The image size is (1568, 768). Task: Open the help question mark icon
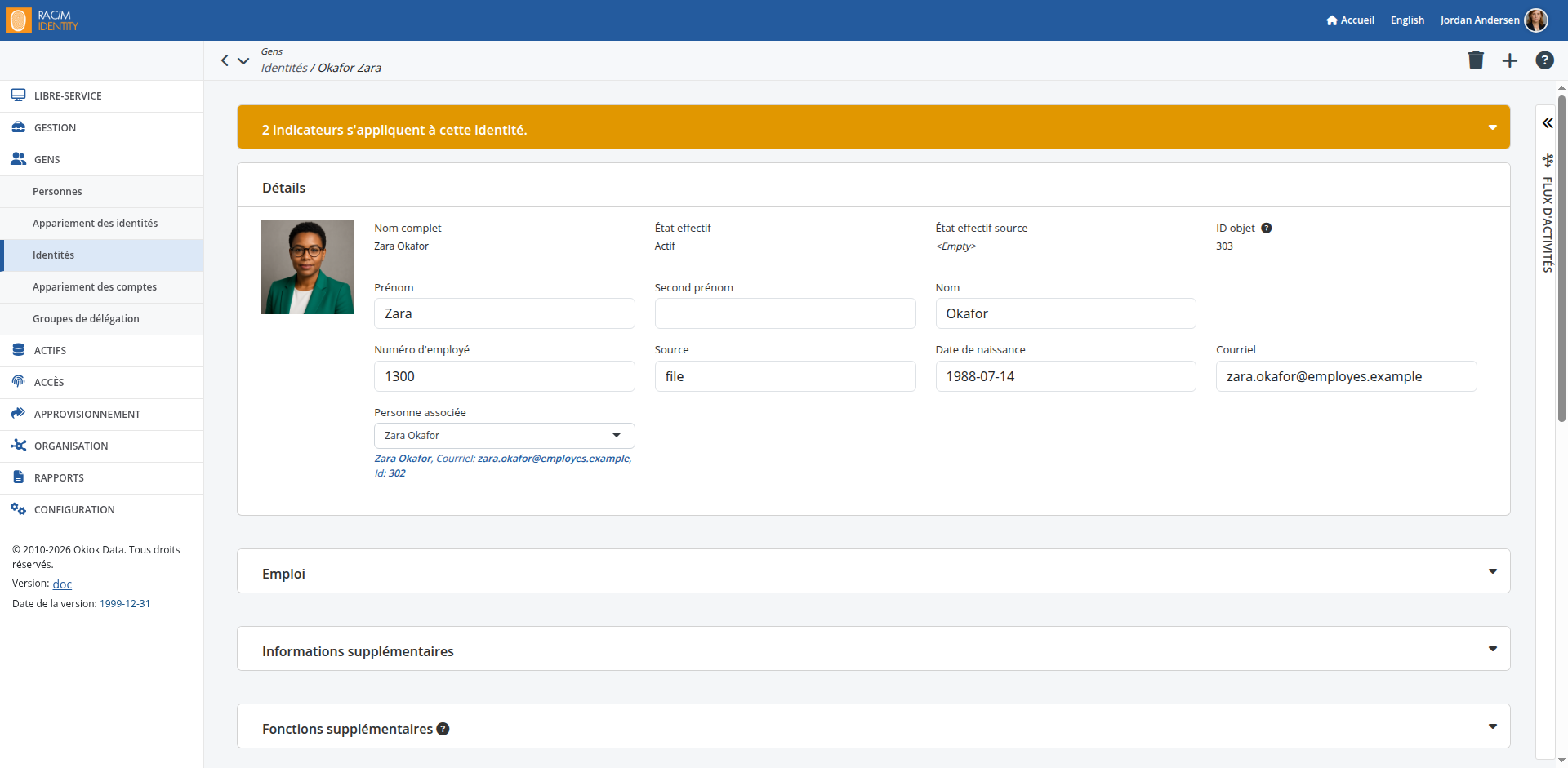point(1544,60)
